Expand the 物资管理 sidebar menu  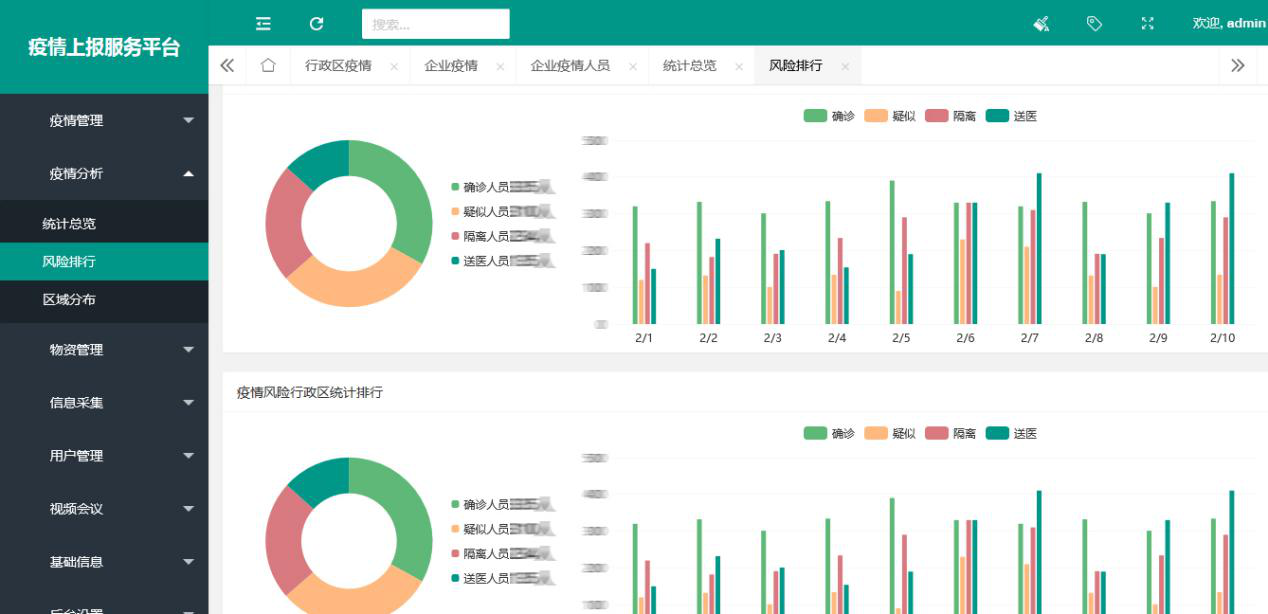pyautogui.click(x=104, y=350)
